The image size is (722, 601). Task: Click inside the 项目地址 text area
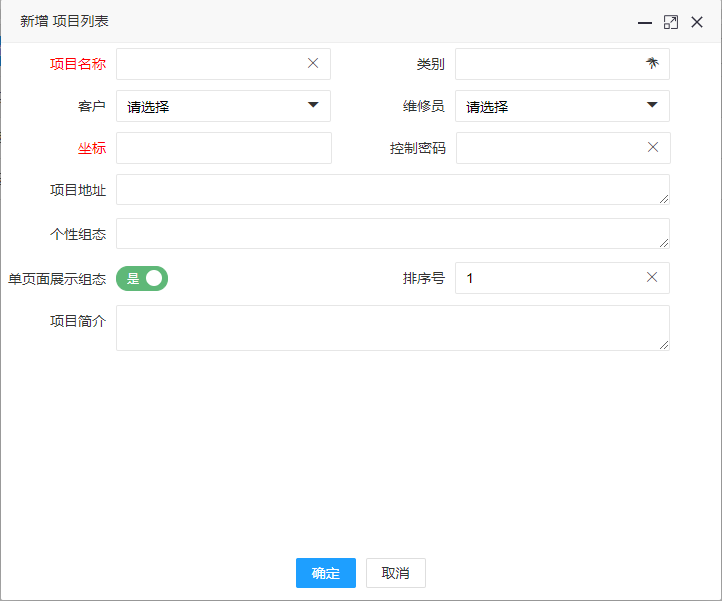click(x=393, y=189)
